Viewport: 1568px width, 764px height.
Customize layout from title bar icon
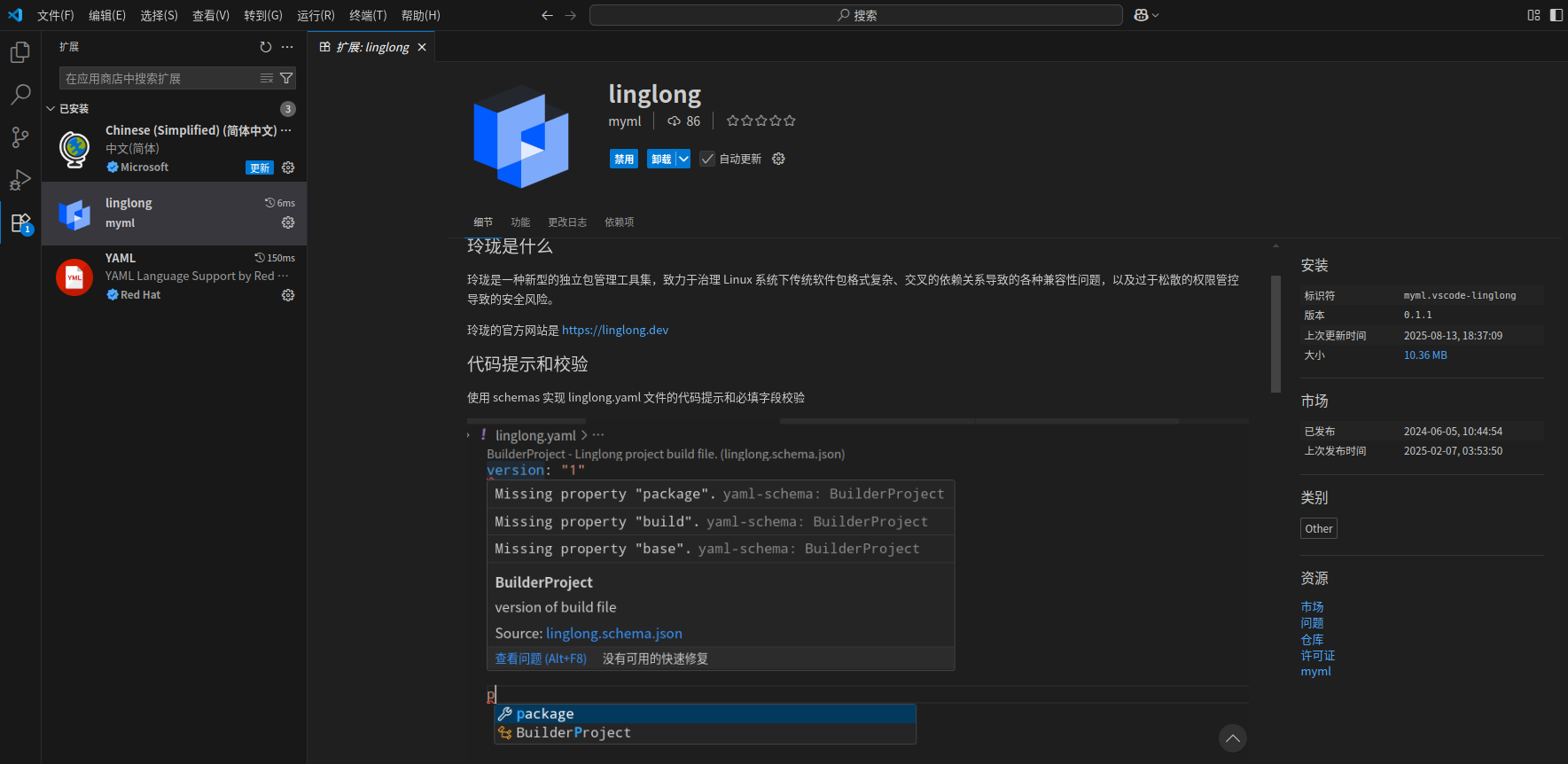click(1533, 15)
